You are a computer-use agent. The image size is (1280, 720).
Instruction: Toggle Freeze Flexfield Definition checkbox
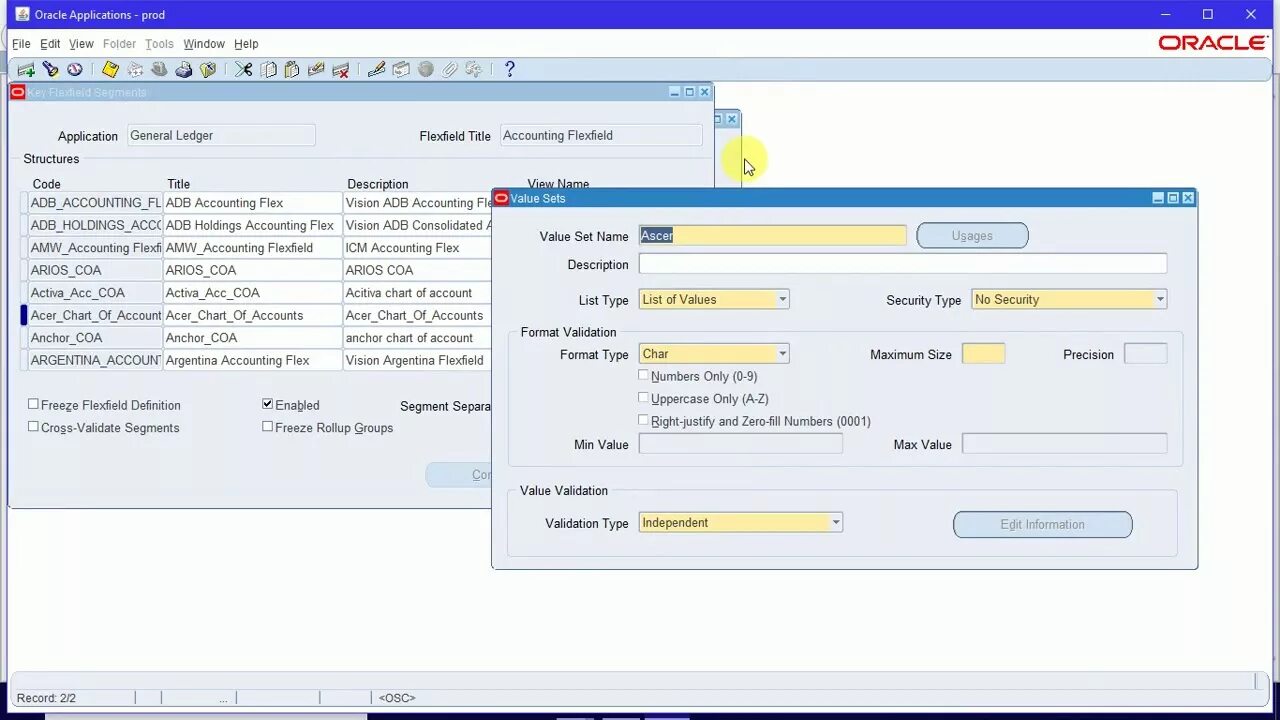(33, 404)
